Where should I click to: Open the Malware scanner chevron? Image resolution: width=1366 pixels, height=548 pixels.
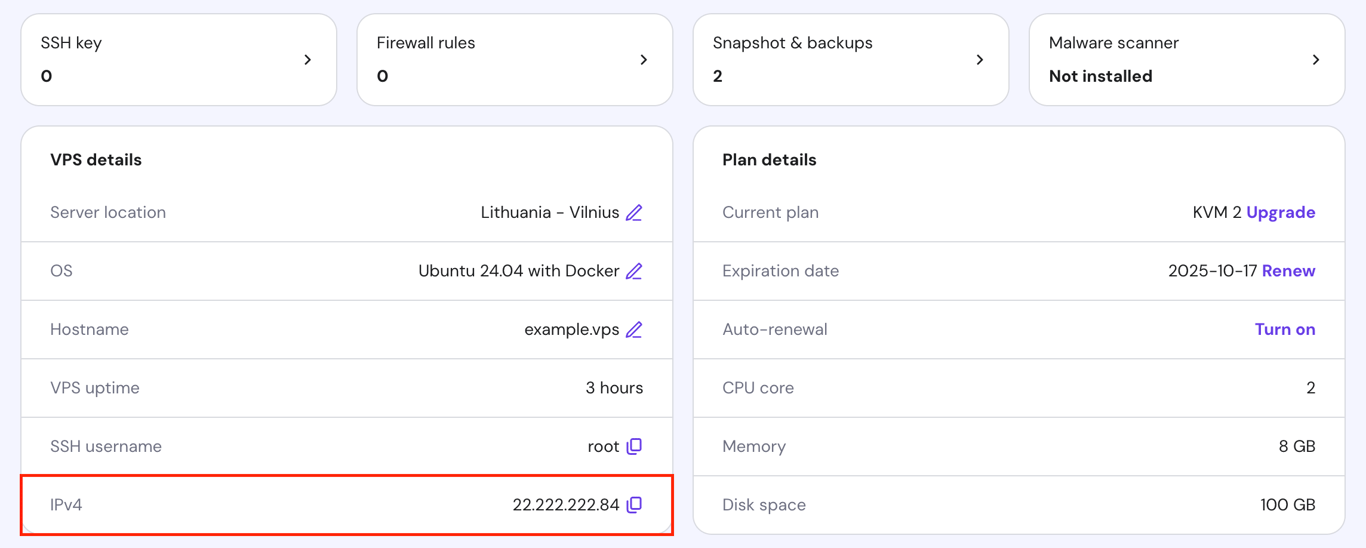(1316, 60)
